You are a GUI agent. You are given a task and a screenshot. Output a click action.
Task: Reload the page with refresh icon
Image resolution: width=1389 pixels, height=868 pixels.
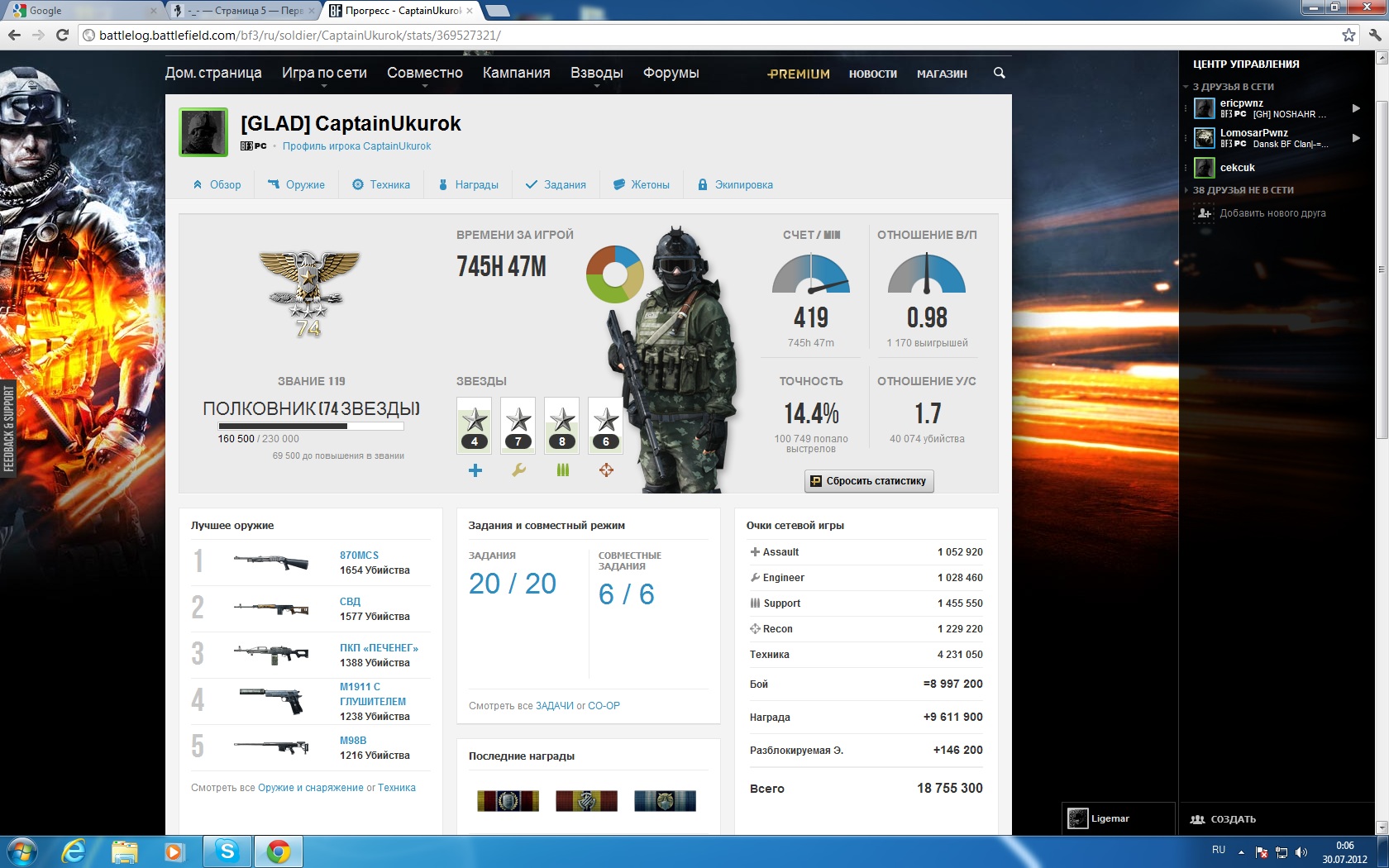tap(62, 35)
